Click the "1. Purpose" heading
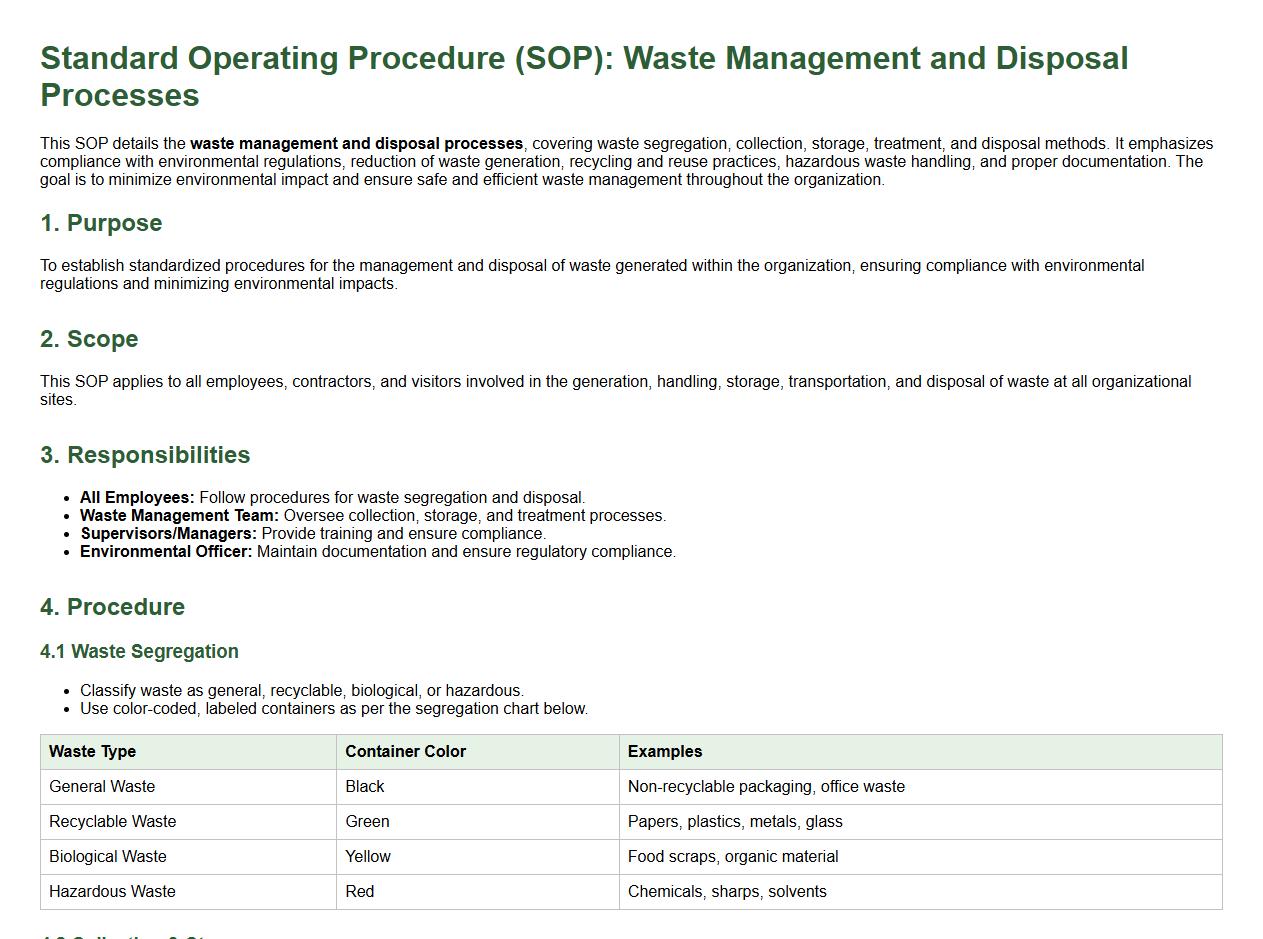Image resolution: width=1263 pixels, height=939 pixels. [101, 223]
